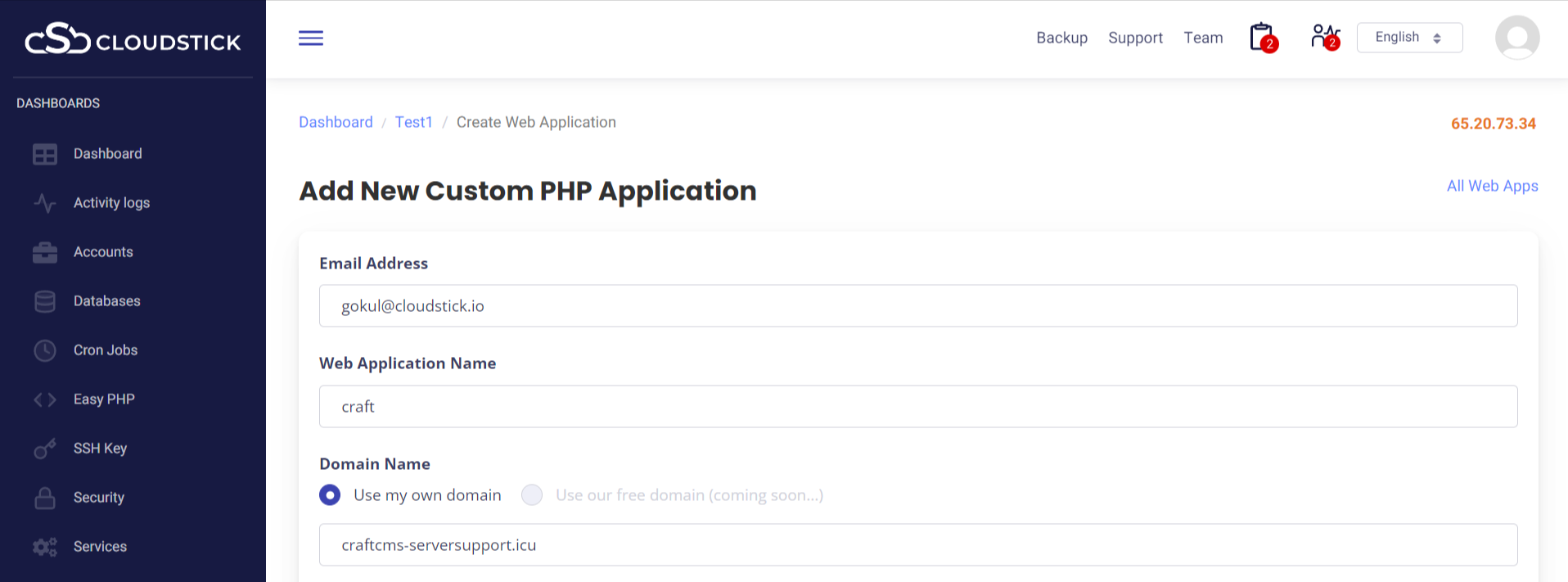
Task: Open SSH Key page in sidebar
Action: pyautogui.click(x=100, y=449)
